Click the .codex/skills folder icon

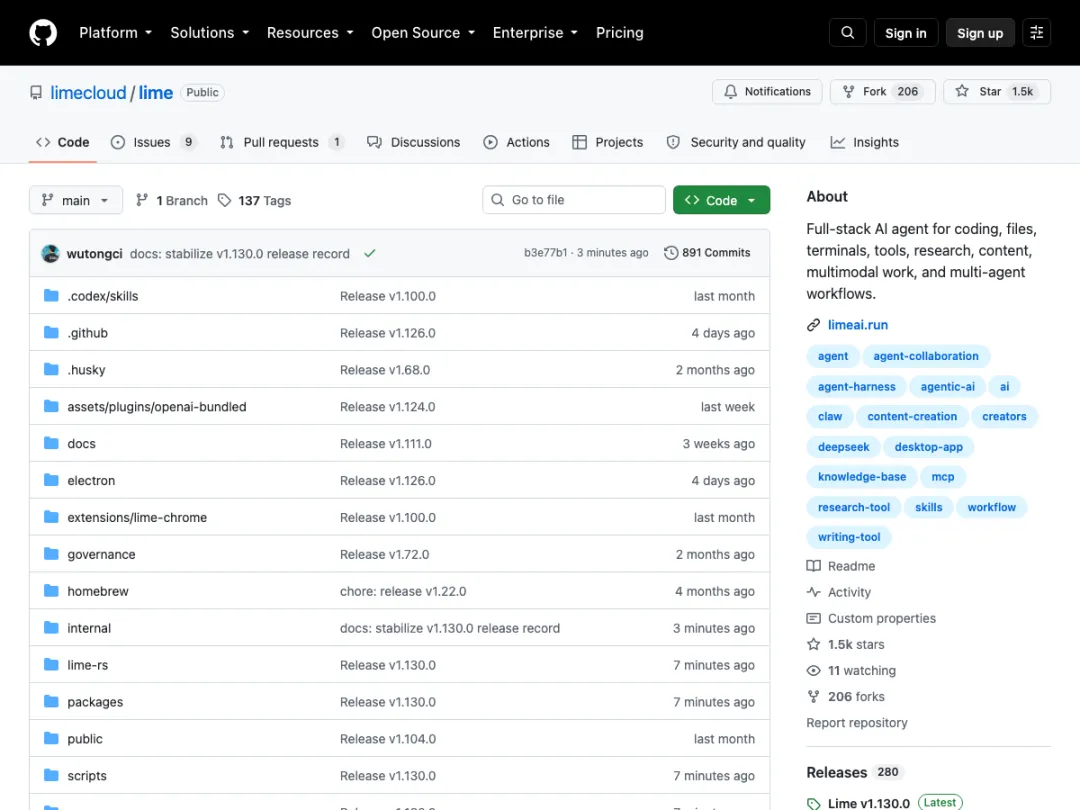pyautogui.click(x=51, y=295)
